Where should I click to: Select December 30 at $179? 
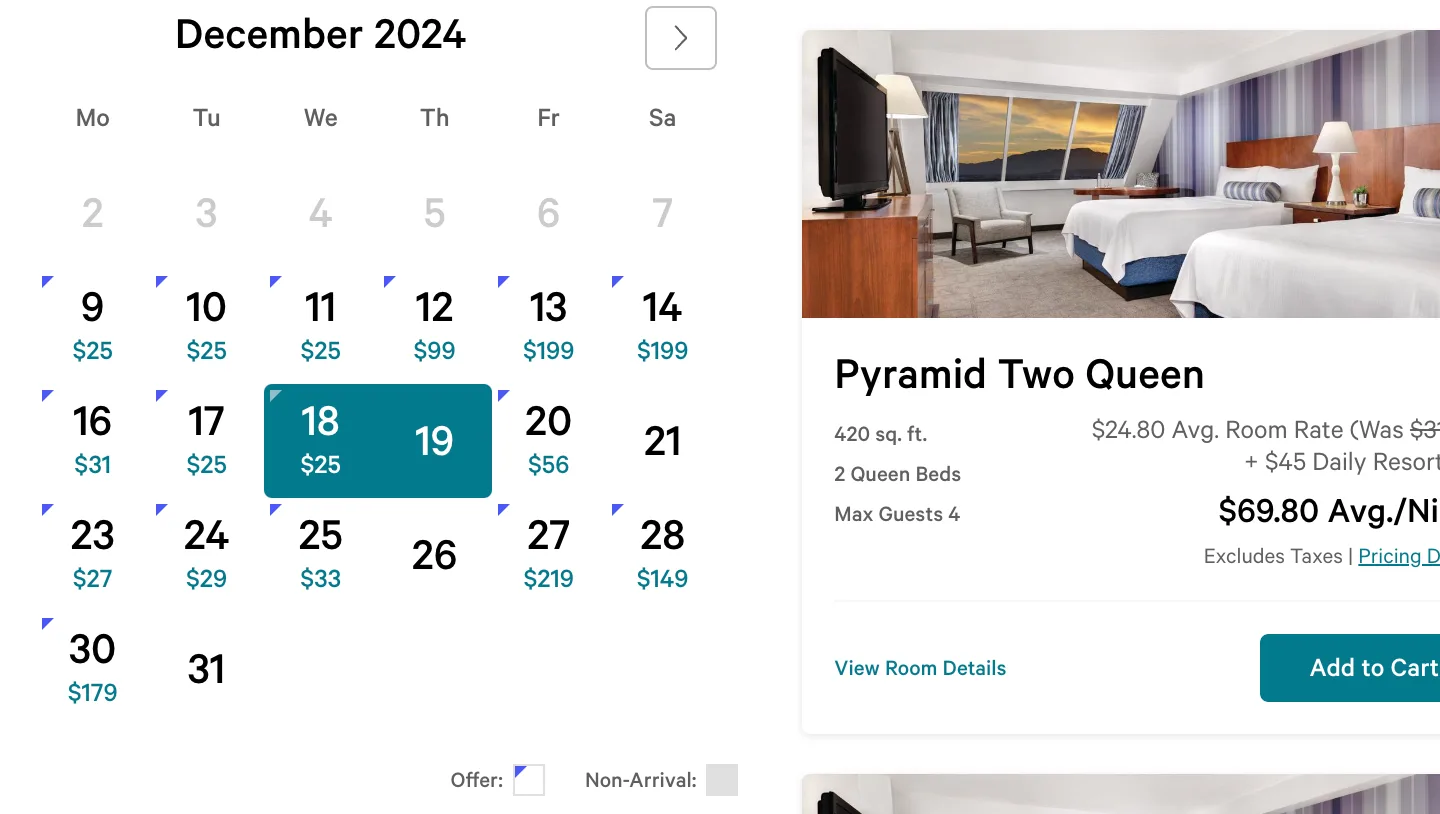(x=92, y=666)
